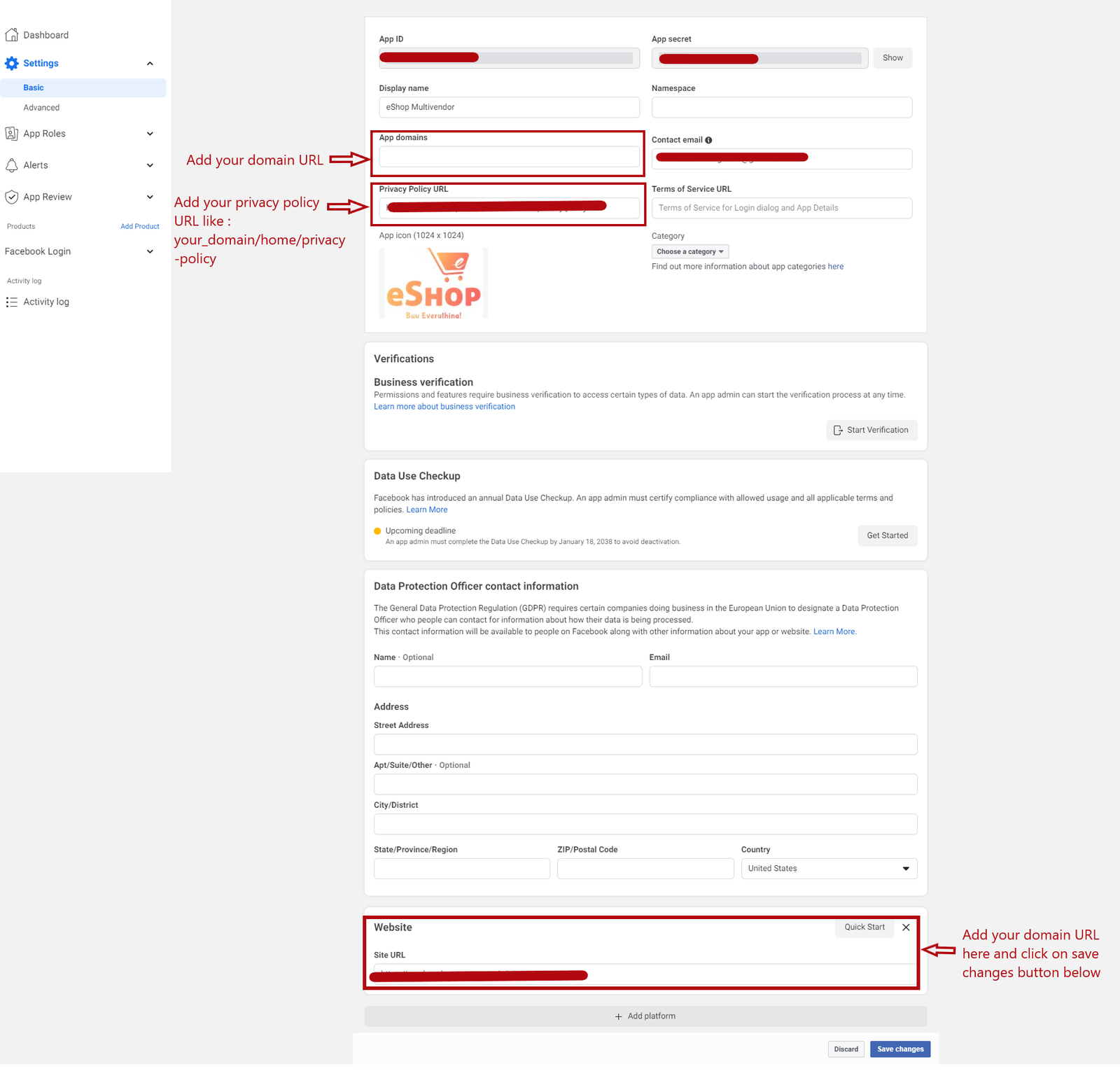The image size is (1120, 1071).
Task: Open the Country dropdown showing United States
Action: 829,868
